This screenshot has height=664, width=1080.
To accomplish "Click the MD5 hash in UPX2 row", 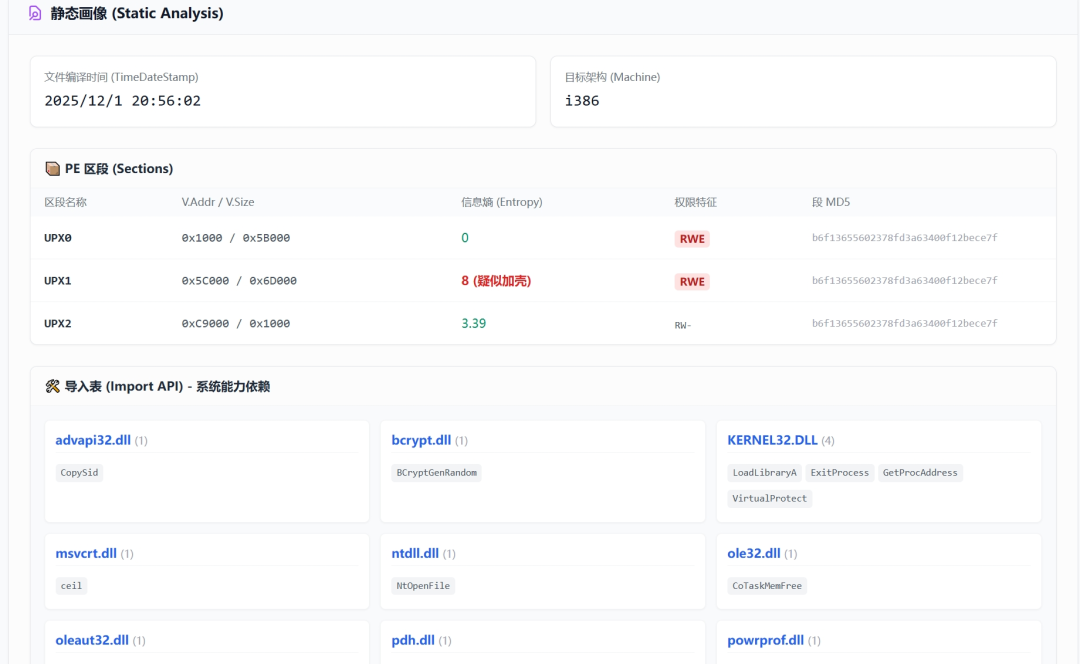I will click(904, 323).
